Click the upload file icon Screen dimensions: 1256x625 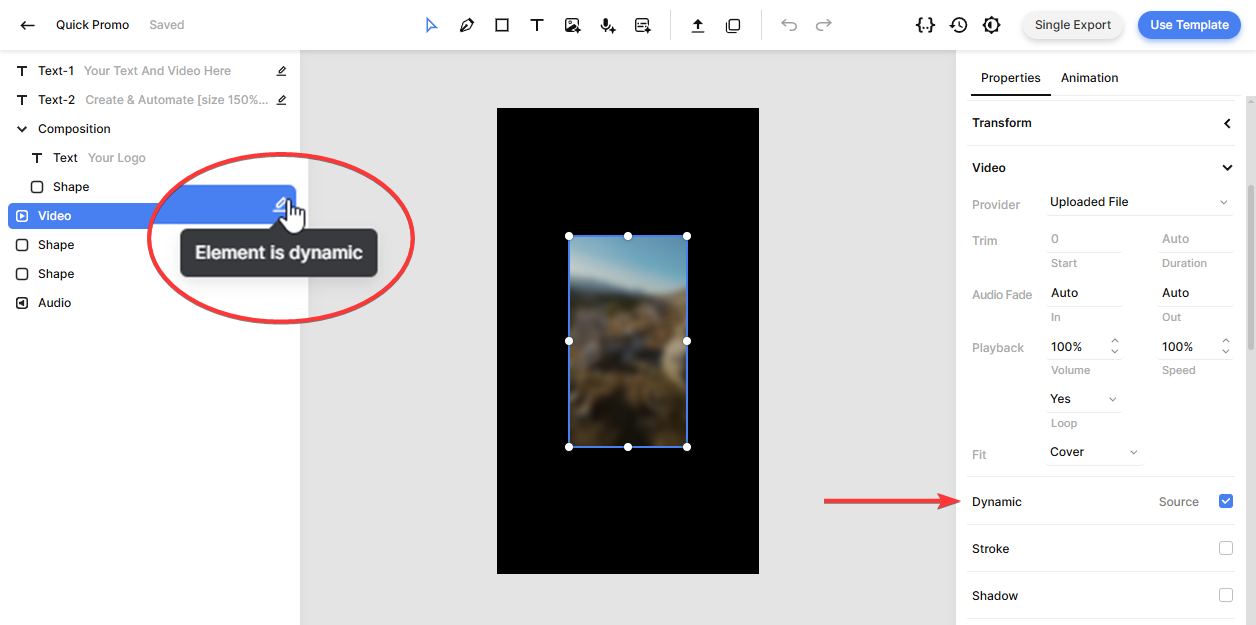698,25
